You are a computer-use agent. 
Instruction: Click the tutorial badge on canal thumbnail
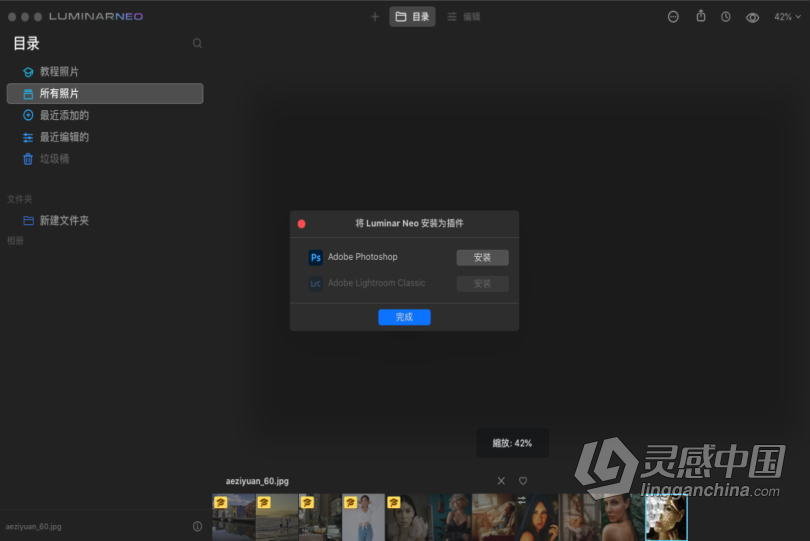point(221,502)
